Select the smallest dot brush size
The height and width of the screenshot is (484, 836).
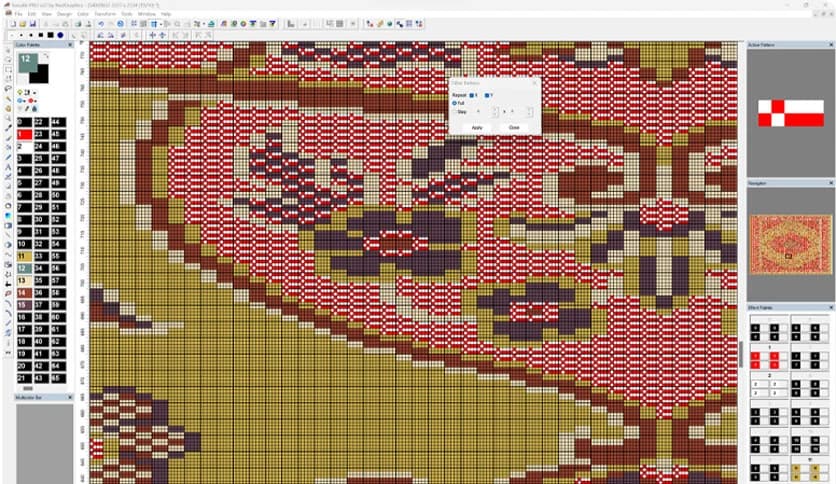pyautogui.click(x=12, y=35)
